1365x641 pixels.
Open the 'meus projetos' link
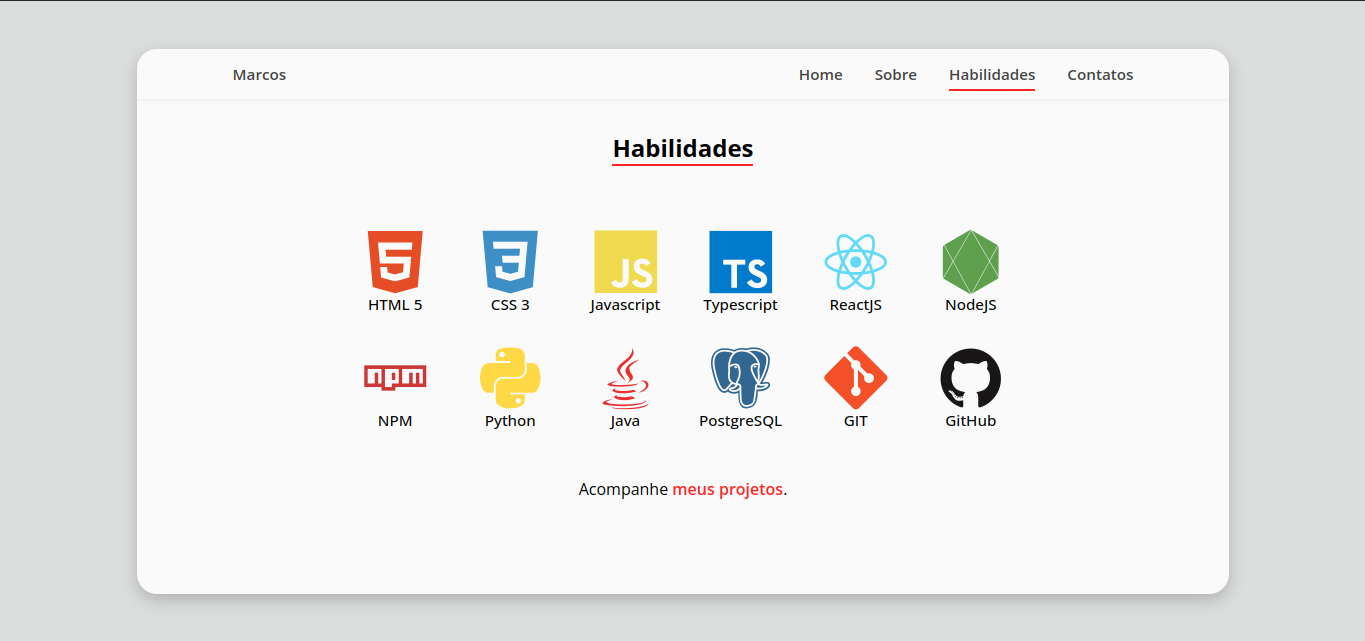(x=727, y=490)
